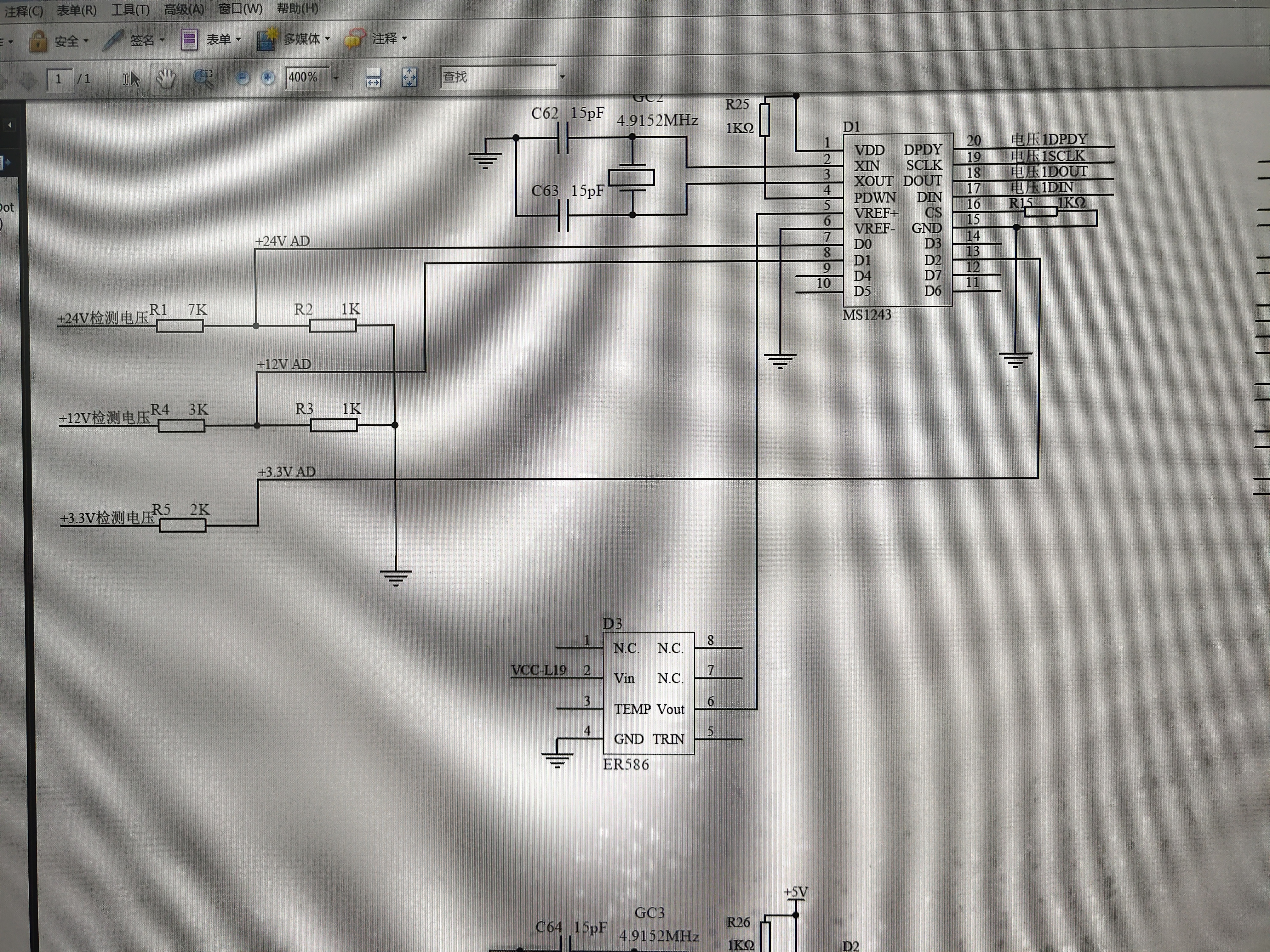Screen dimensions: 1270x952
Task: Open the 帮助(H) menu
Action: point(297,8)
